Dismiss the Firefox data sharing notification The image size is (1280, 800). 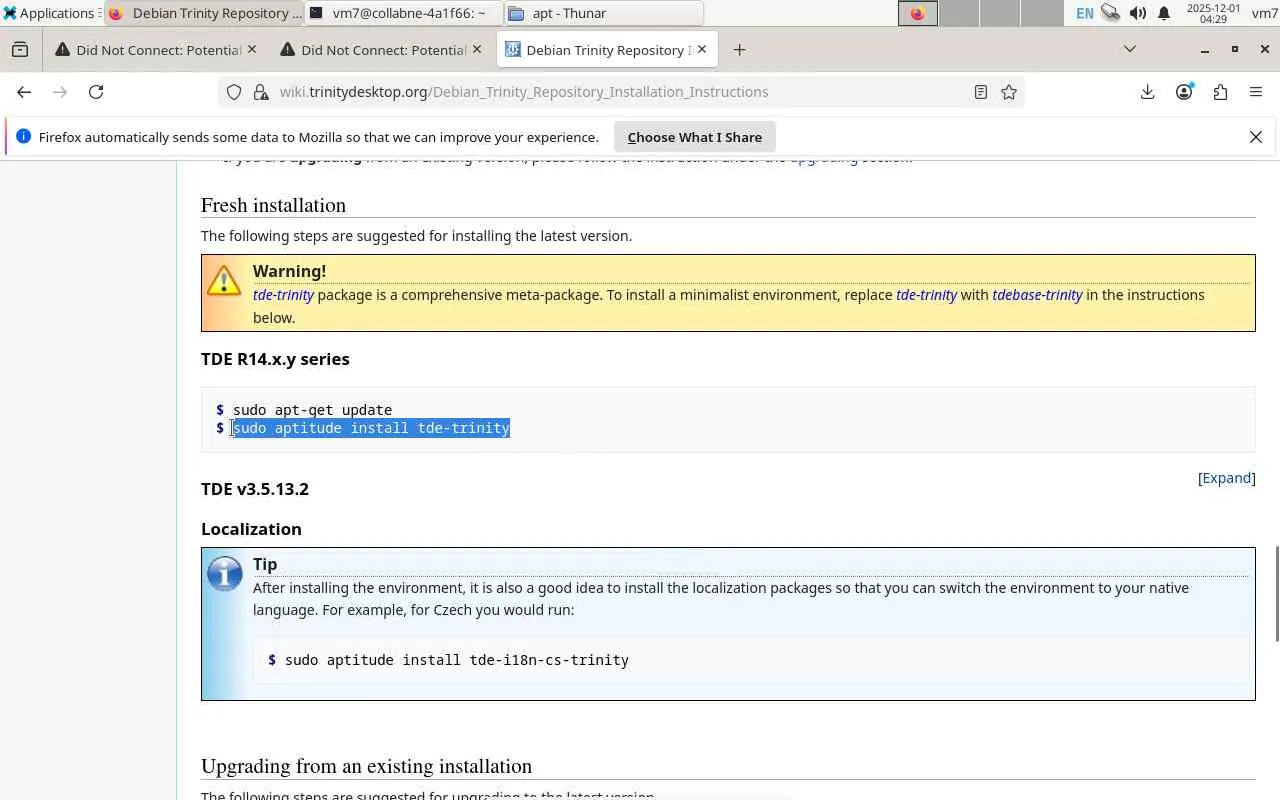pyautogui.click(x=1256, y=137)
